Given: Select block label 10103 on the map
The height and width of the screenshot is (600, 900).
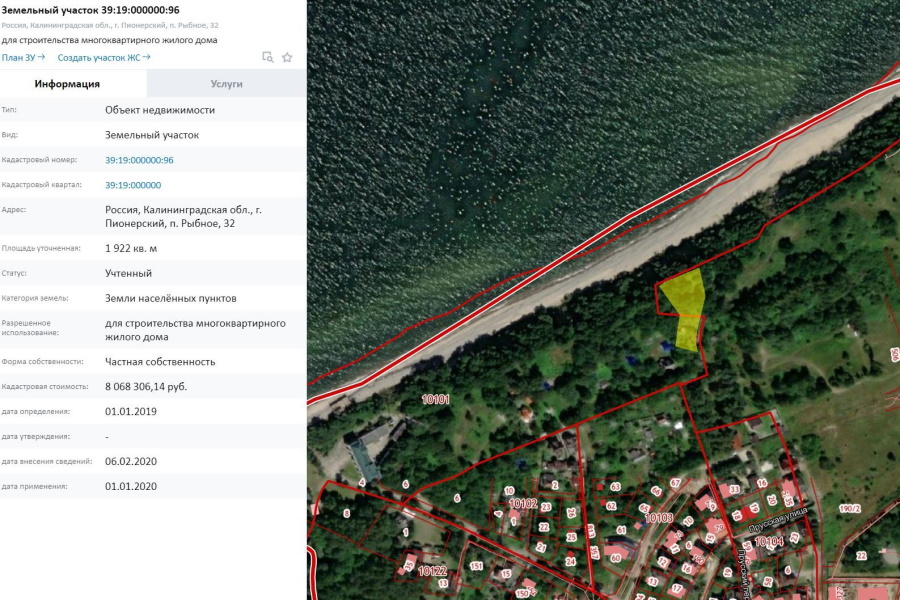Looking at the screenshot, I should tap(658, 518).
